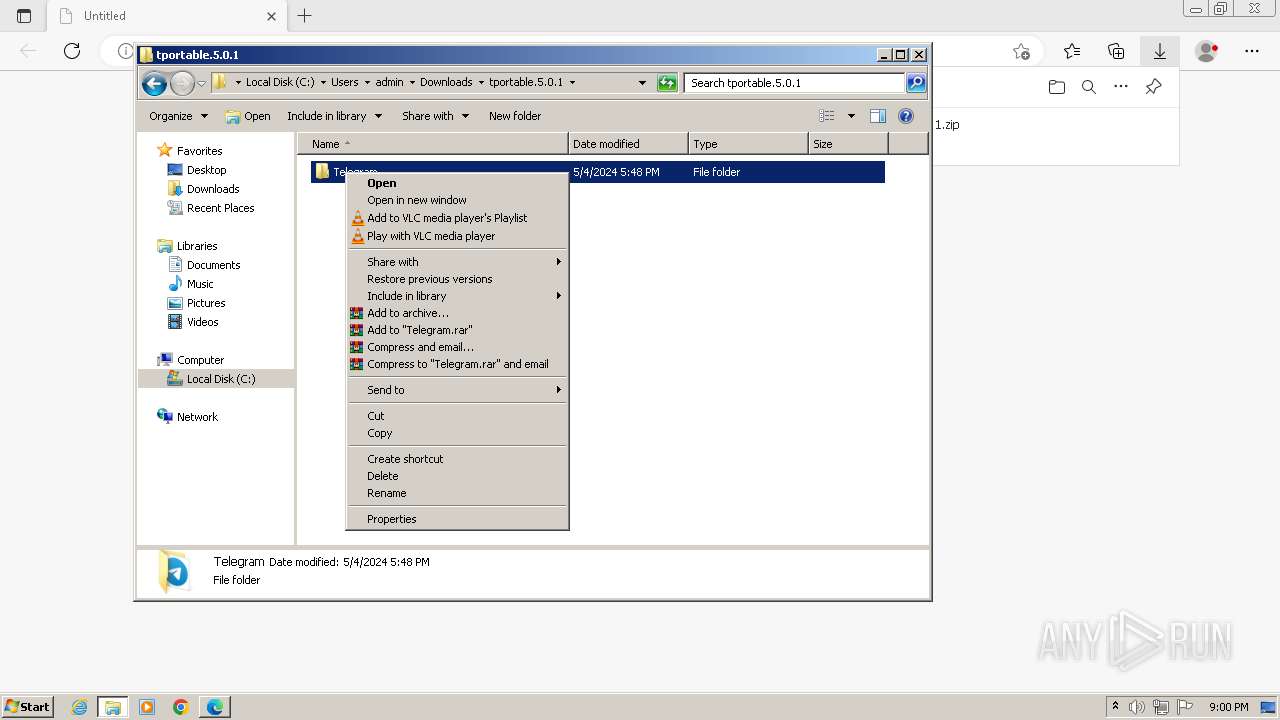This screenshot has width=1280, height=720.
Task: Choose Restore previous versions
Action: point(457,279)
